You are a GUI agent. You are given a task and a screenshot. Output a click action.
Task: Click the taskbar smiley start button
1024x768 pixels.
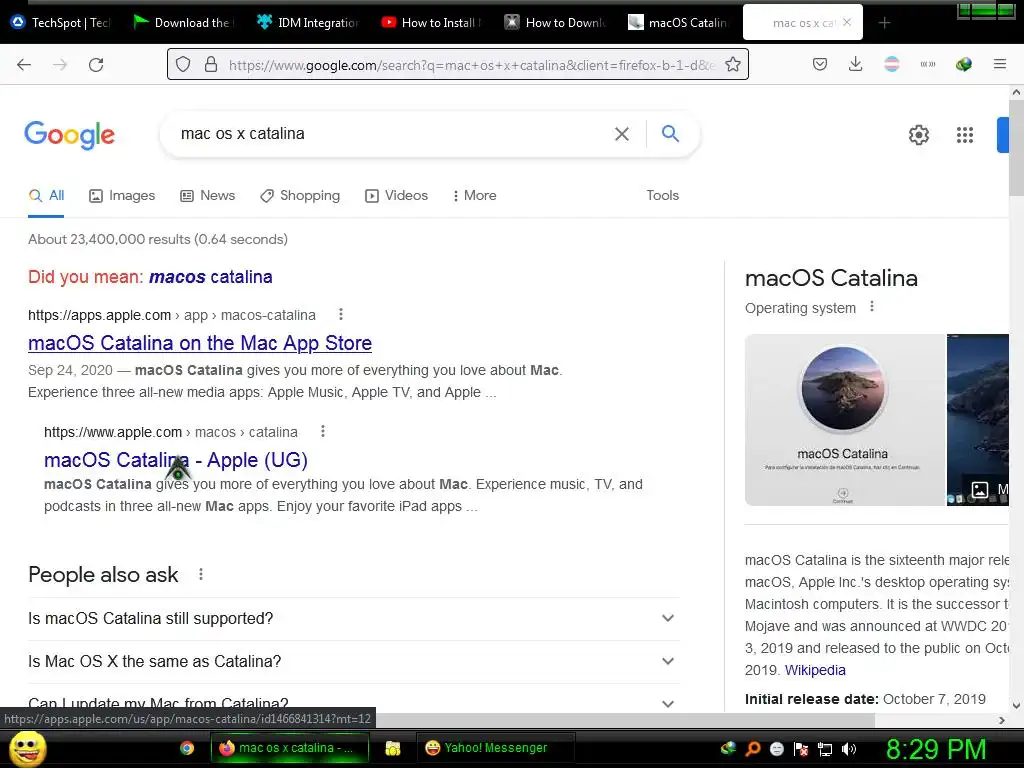pyautogui.click(x=27, y=748)
